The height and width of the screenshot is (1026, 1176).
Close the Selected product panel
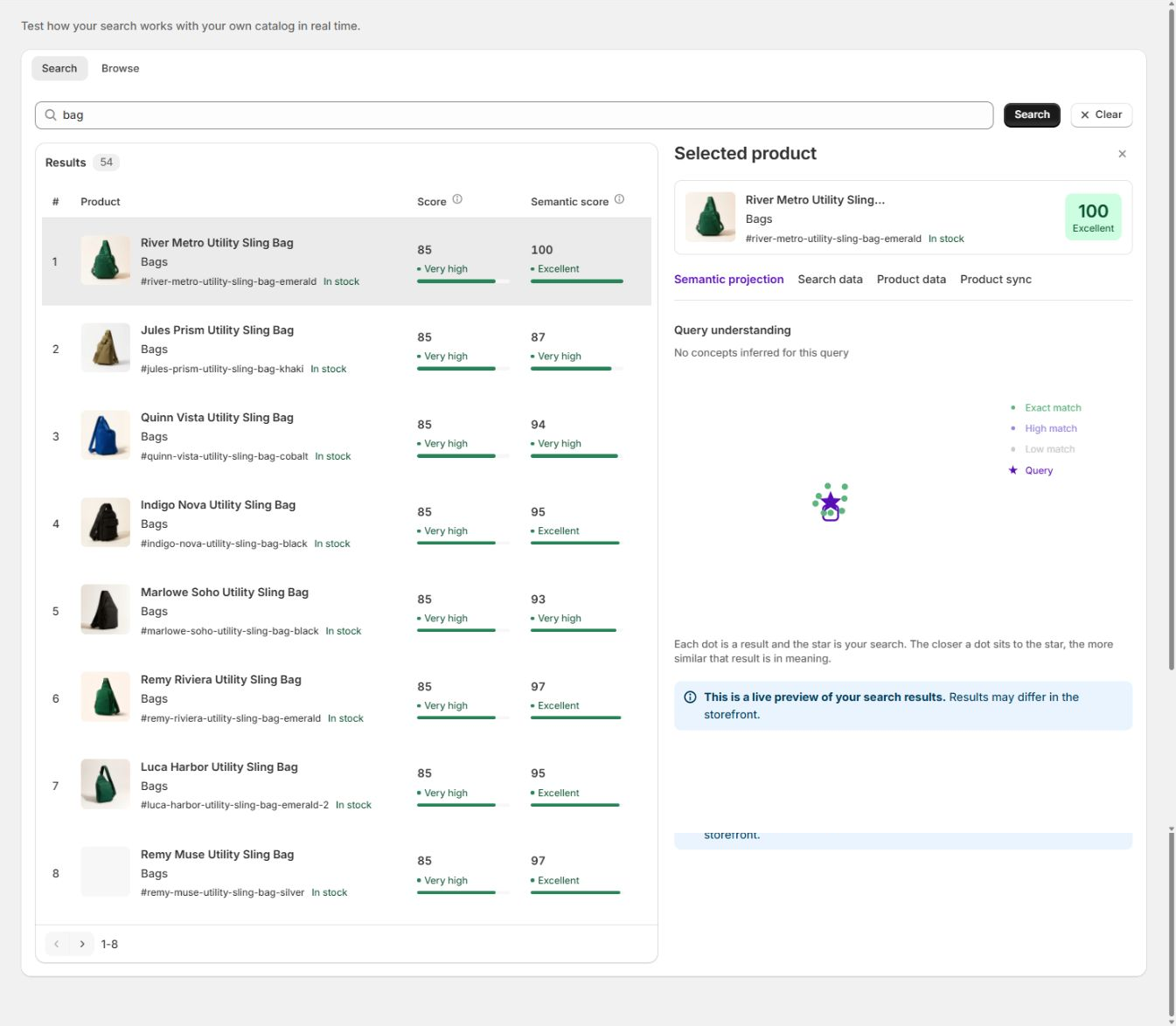1122,154
